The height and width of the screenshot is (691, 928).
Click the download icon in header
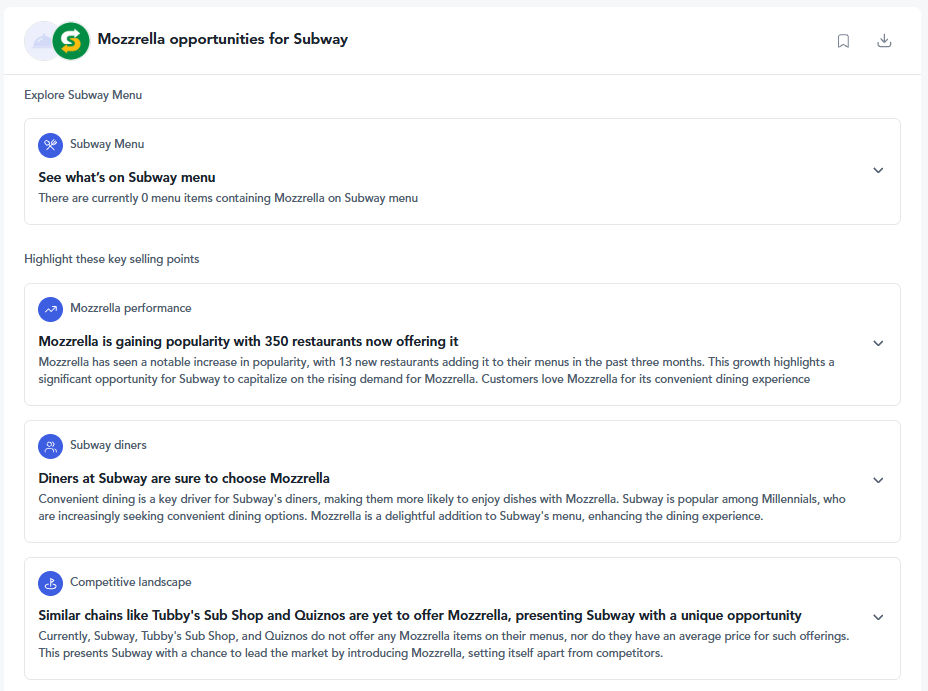(884, 40)
